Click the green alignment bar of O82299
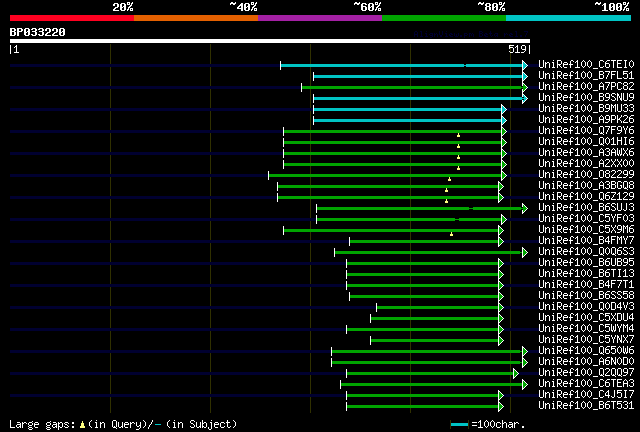Image resolution: width=640 pixels, height=432 pixels. (x=385, y=176)
